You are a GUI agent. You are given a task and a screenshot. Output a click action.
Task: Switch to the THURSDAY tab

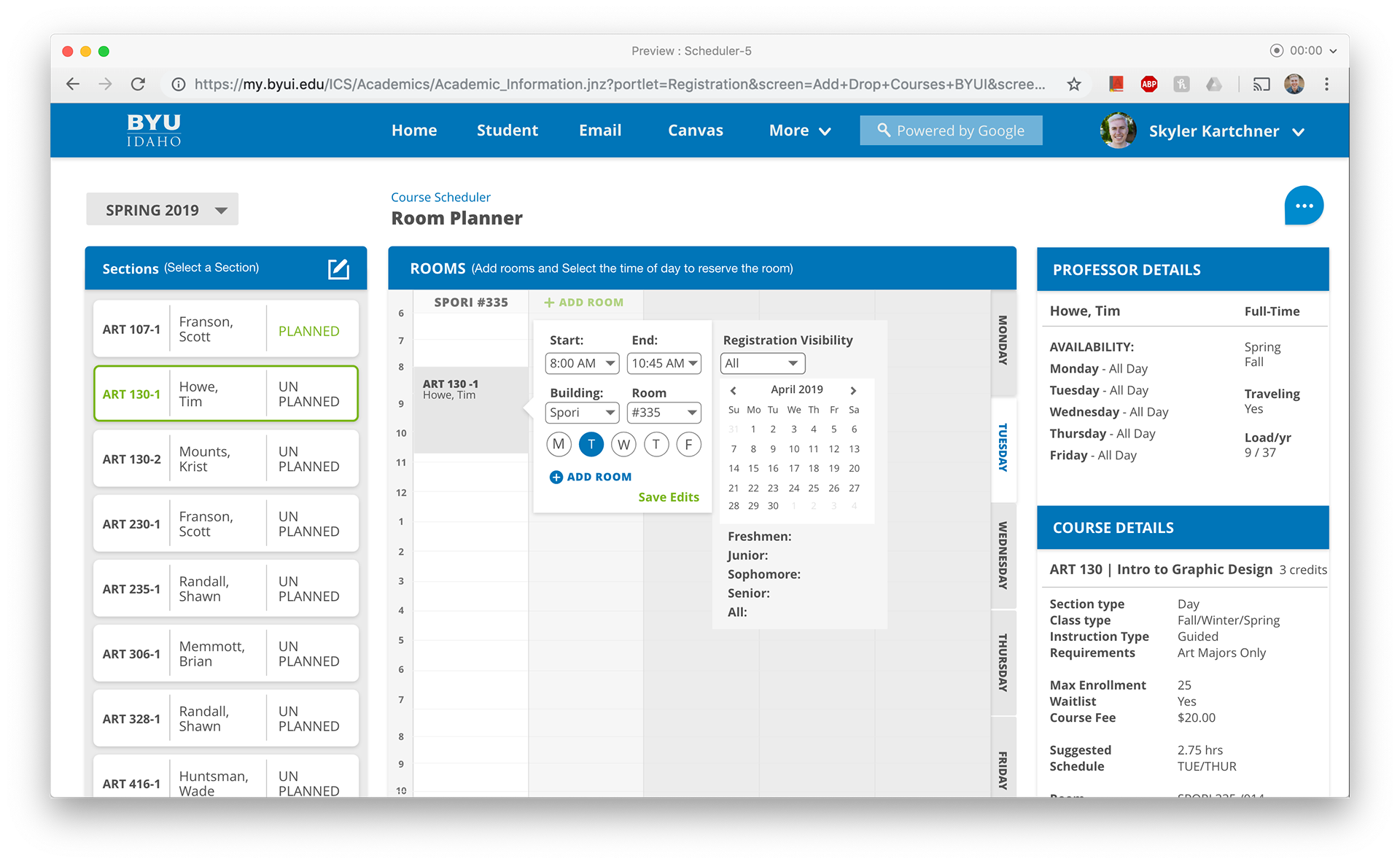click(x=1003, y=663)
